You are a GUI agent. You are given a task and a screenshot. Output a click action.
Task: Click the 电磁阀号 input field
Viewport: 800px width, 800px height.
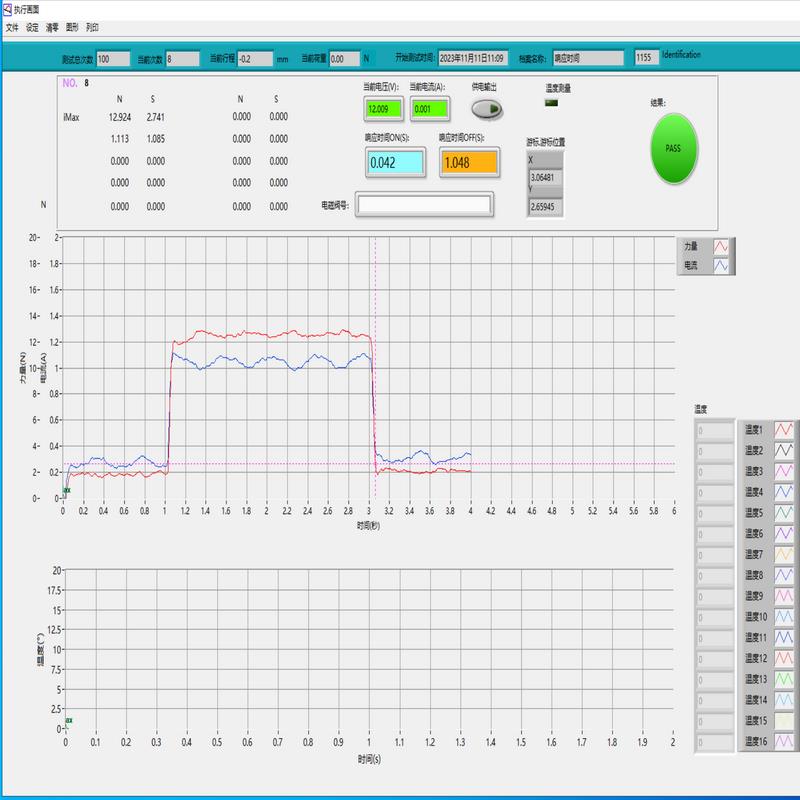(x=425, y=205)
